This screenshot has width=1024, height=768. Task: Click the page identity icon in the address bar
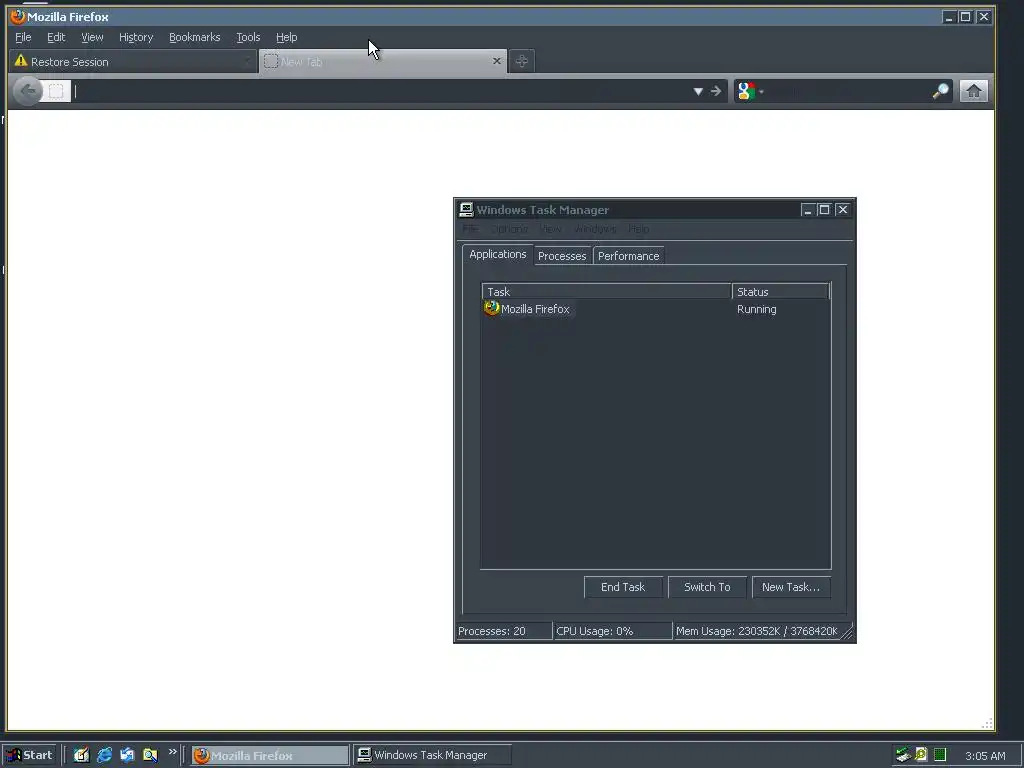pyautogui.click(x=56, y=91)
